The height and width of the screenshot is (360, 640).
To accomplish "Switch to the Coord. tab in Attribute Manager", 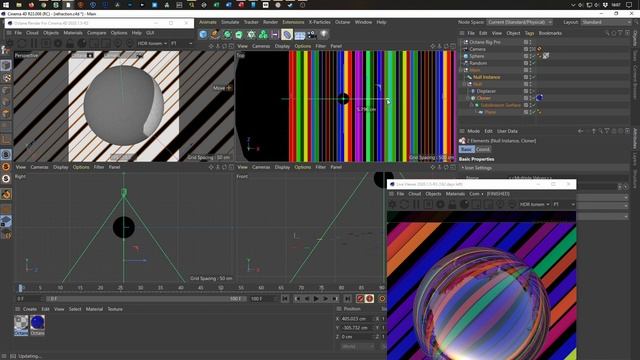I will (482, 149).
